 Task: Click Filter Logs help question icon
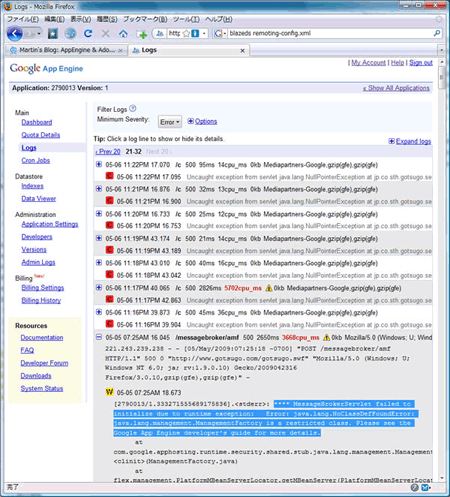pos(133,108)
